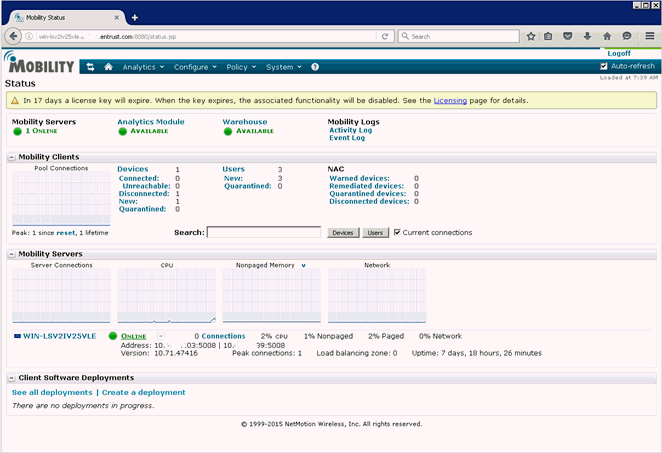Open a new browser tab with plus

tap(135, 17)
